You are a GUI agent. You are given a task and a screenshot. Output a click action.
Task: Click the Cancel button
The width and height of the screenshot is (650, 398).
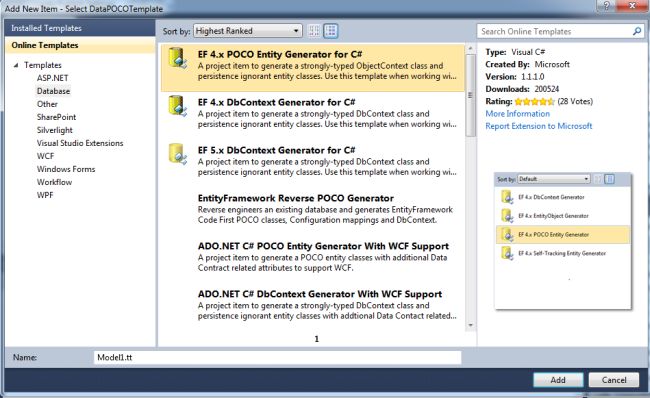pos(614,380)
